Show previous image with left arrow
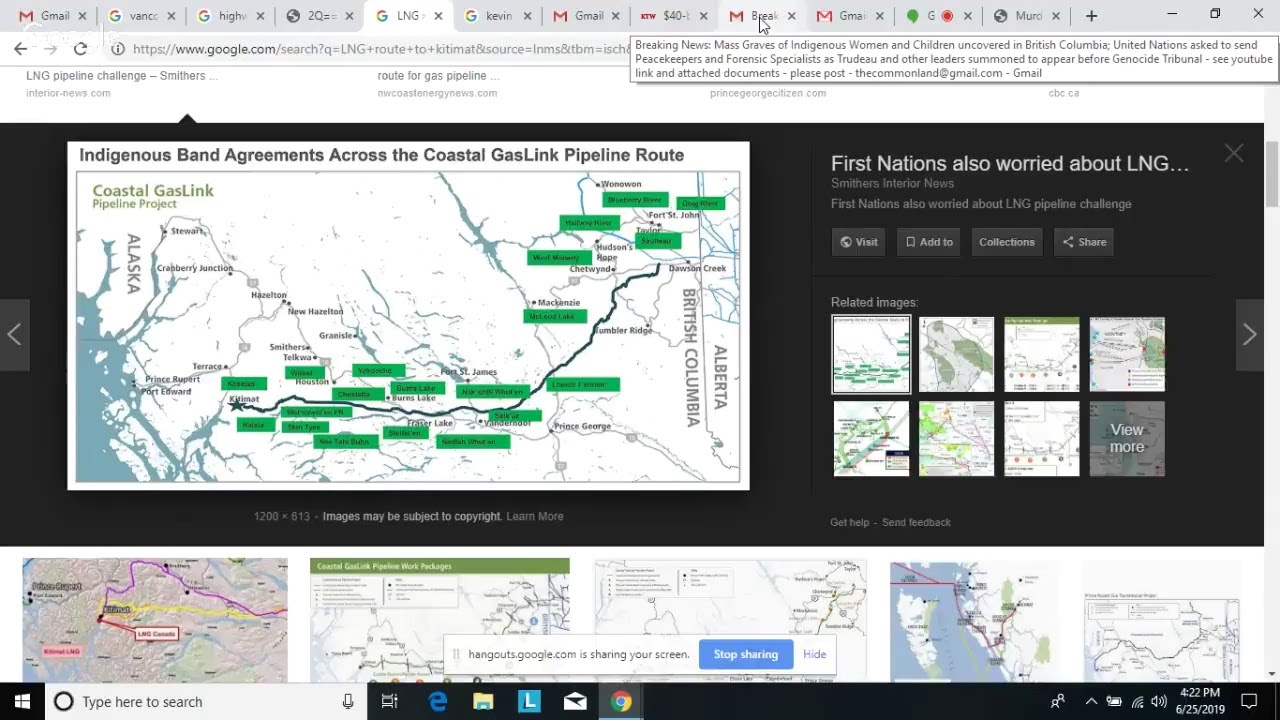Viewport: 1280px width, 720px height. click(x=14, y=335)
